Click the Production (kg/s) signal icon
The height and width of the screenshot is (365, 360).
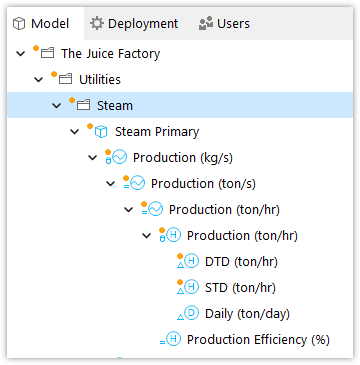[120, 157]
